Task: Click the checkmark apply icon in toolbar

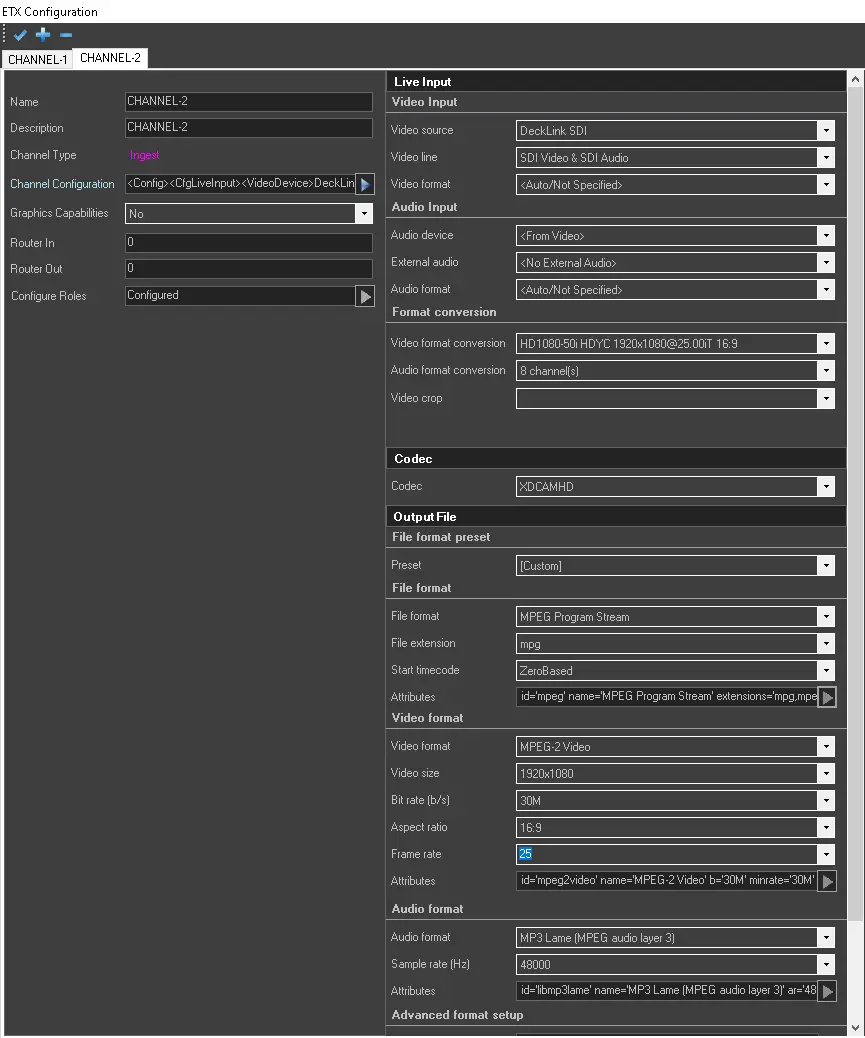Action: (20, 35)
